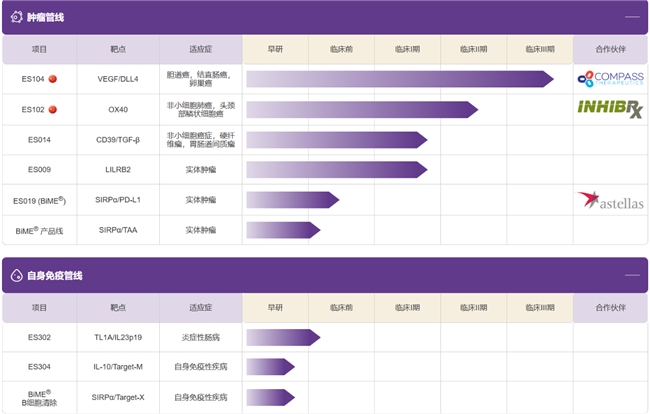650x414 pixels.
Task: Click the red dot next to ES104
Action: pyautogui.click(x=53, y=78)
